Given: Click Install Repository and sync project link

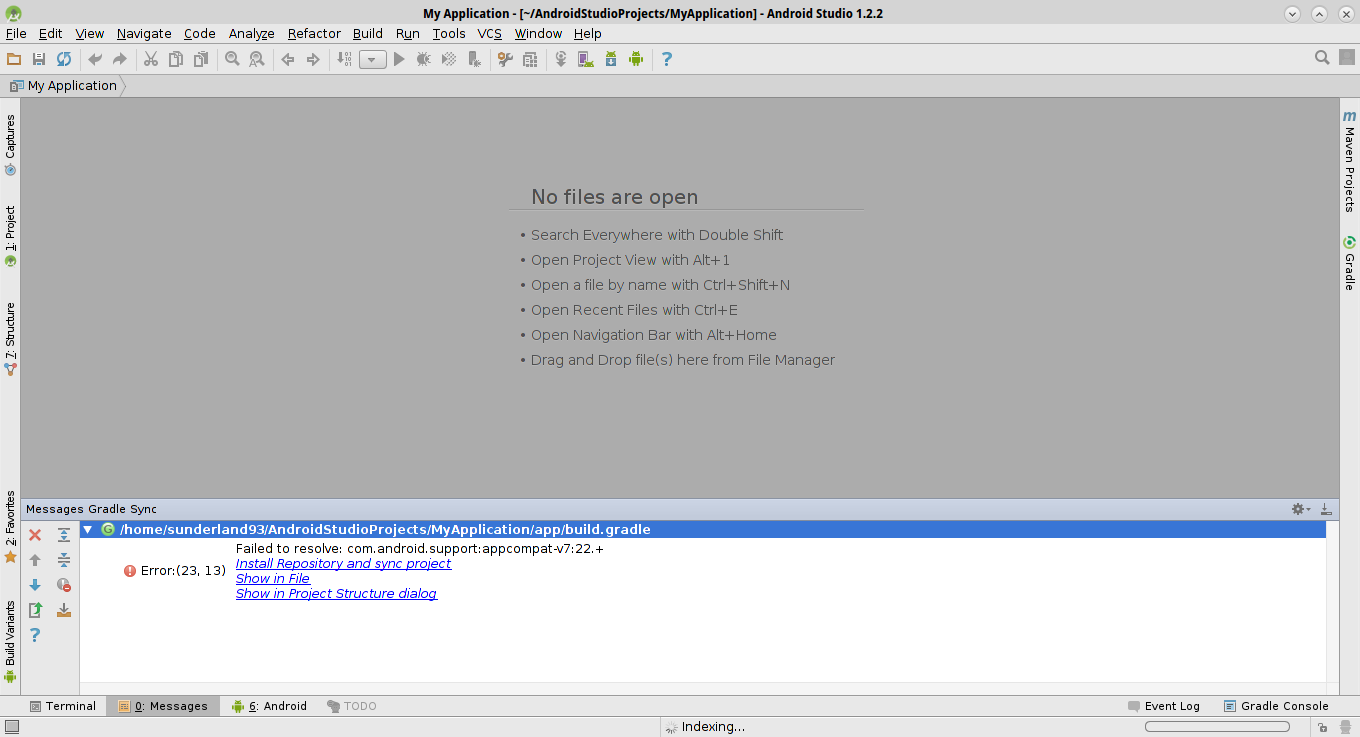Looking at the screenshot, I should point(343,563).
